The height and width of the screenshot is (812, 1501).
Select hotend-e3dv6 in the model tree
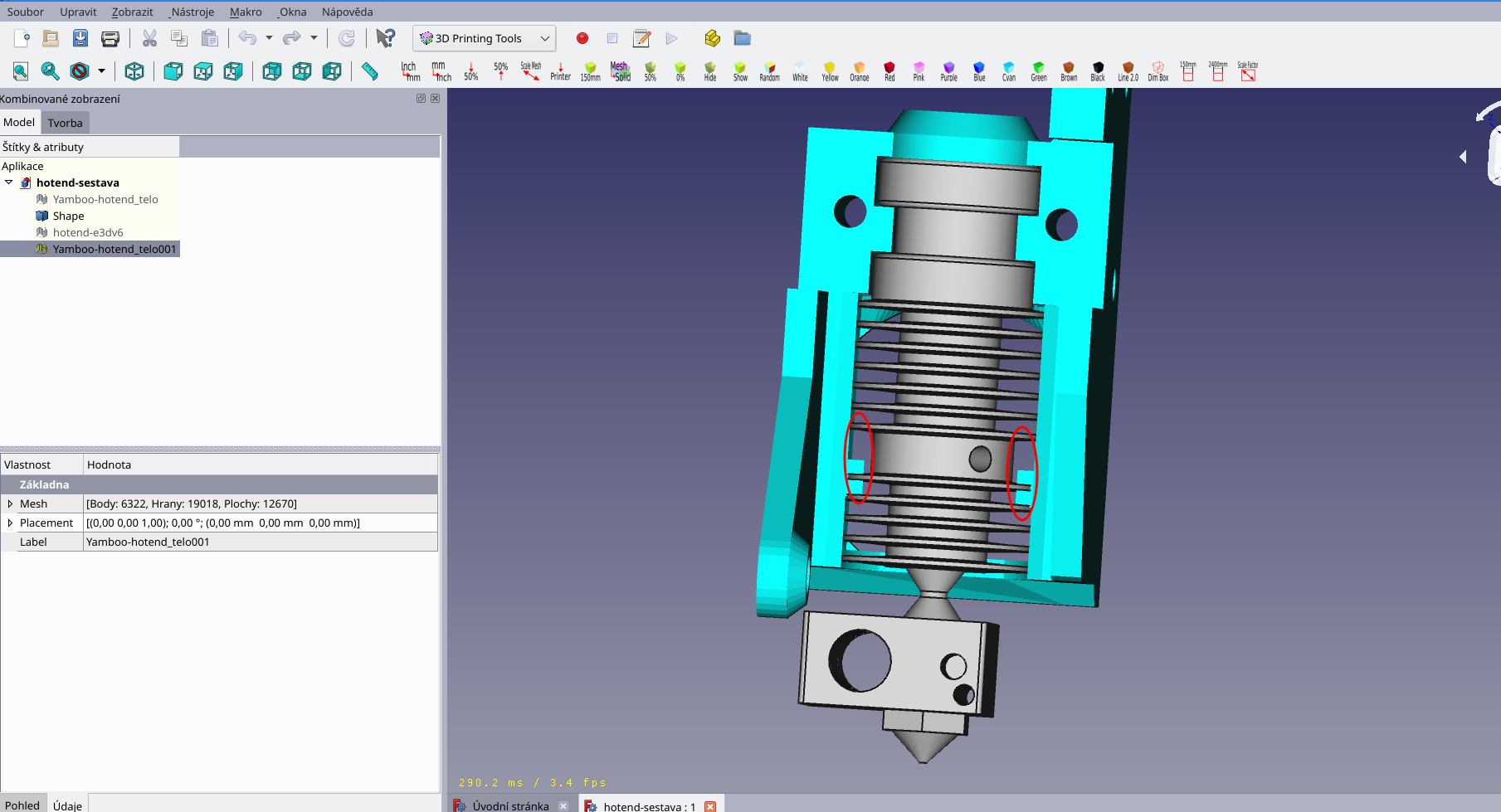click(x=88, y=232)
